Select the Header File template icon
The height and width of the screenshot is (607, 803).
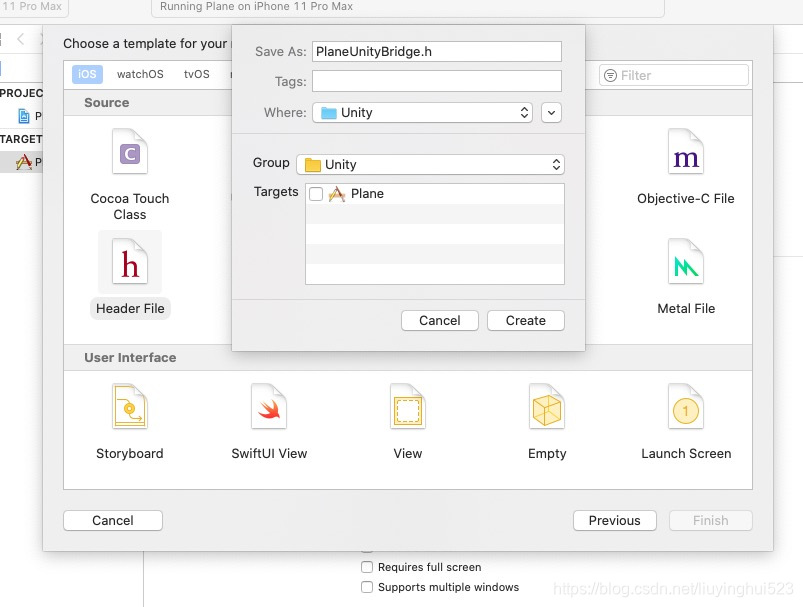[x=130, y=262]
